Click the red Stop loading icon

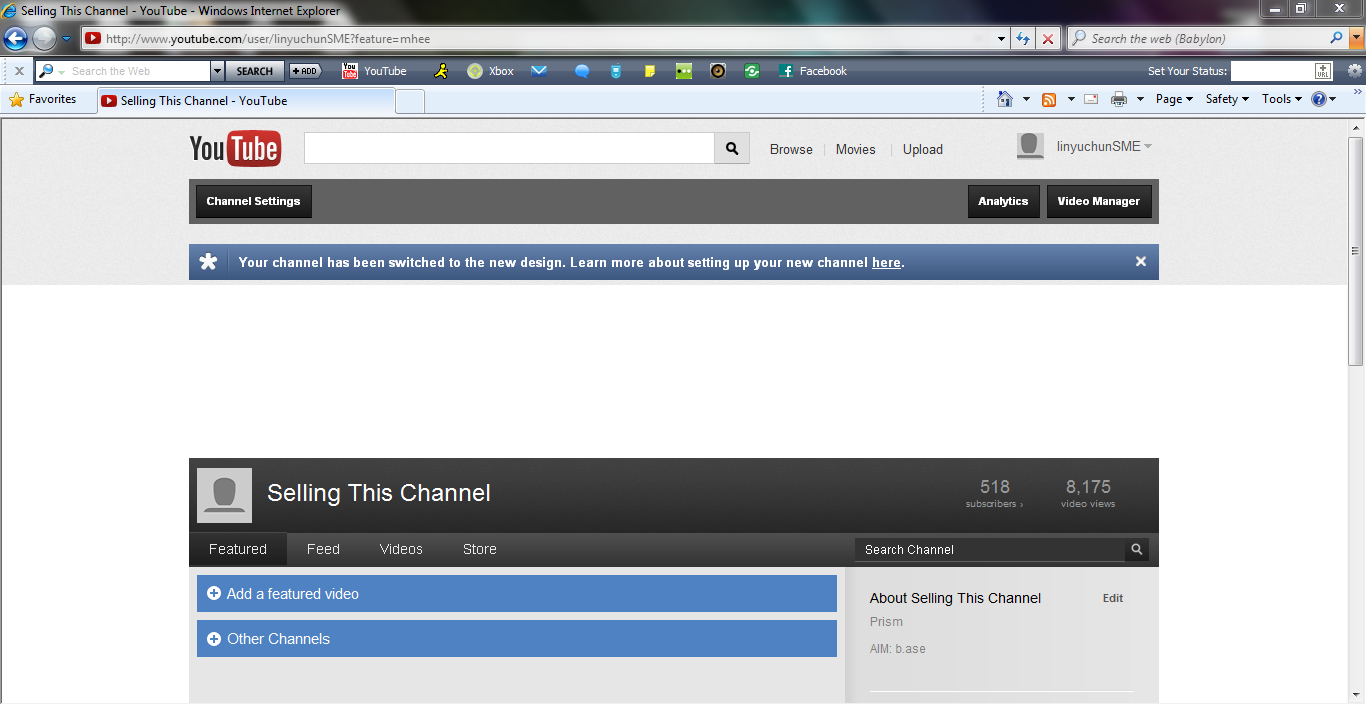coord(1048,39)
